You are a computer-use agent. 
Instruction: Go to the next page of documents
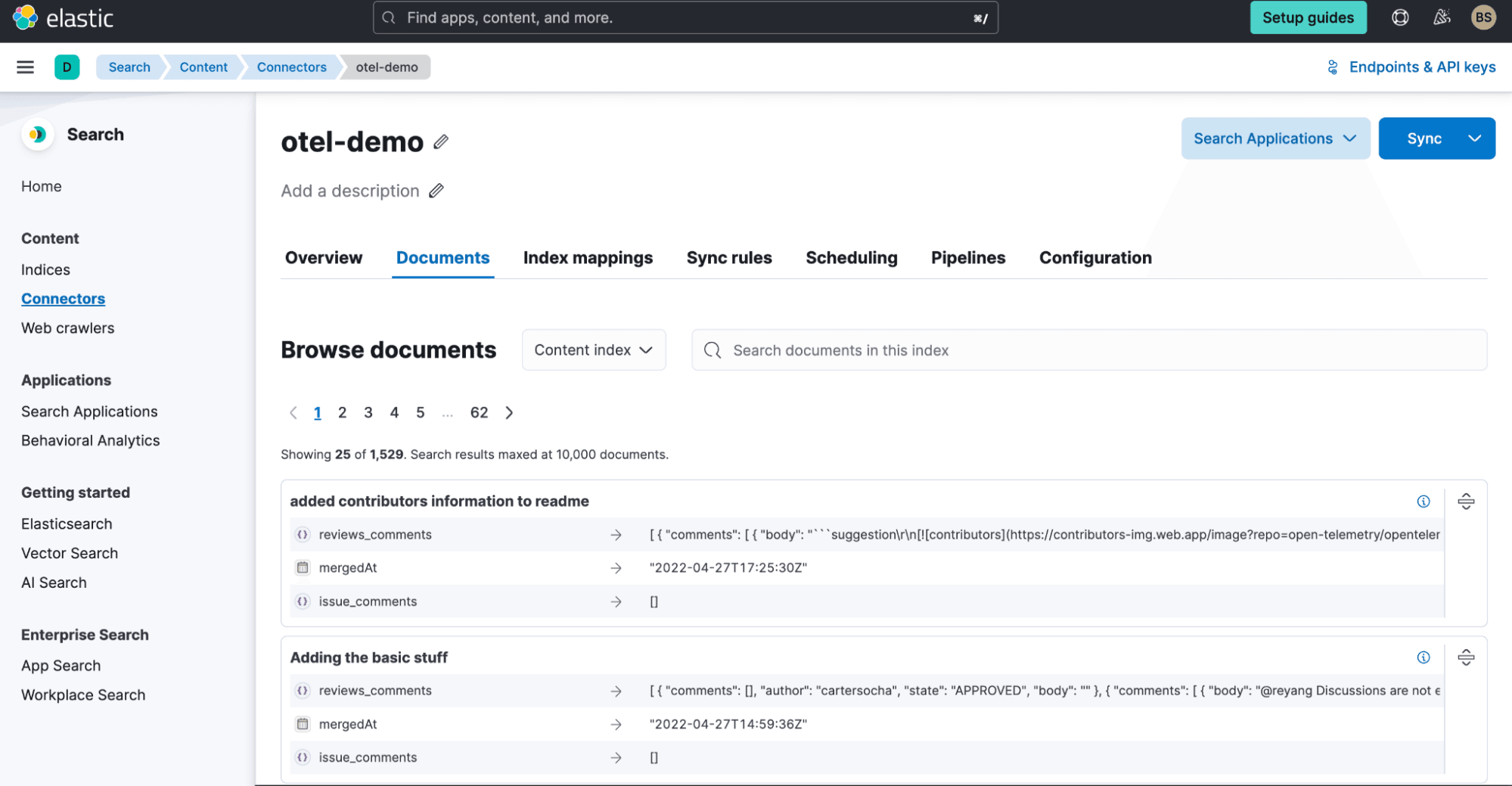pos(509,412)
